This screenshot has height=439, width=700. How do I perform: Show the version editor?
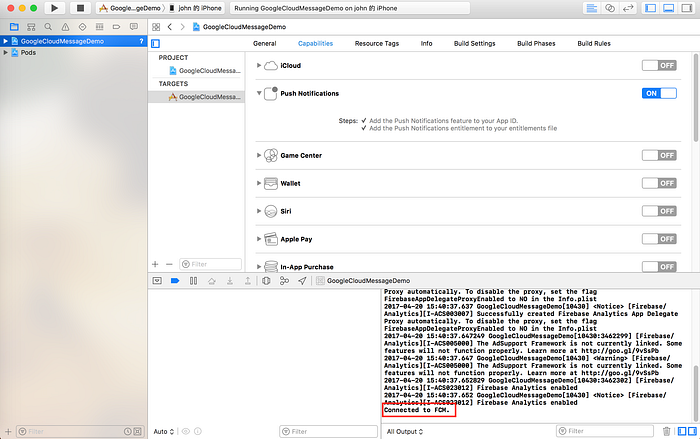628,8
